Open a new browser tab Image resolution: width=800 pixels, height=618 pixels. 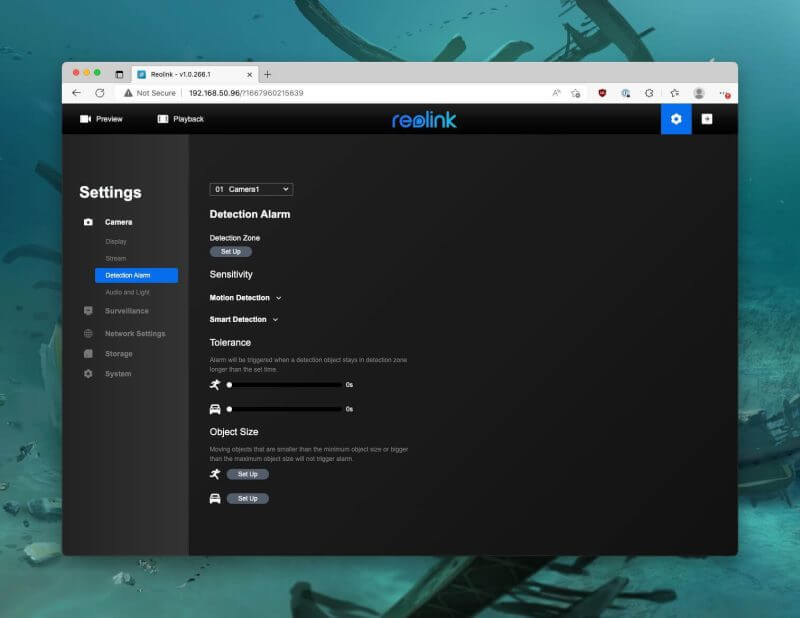click(x=267, y=75)
